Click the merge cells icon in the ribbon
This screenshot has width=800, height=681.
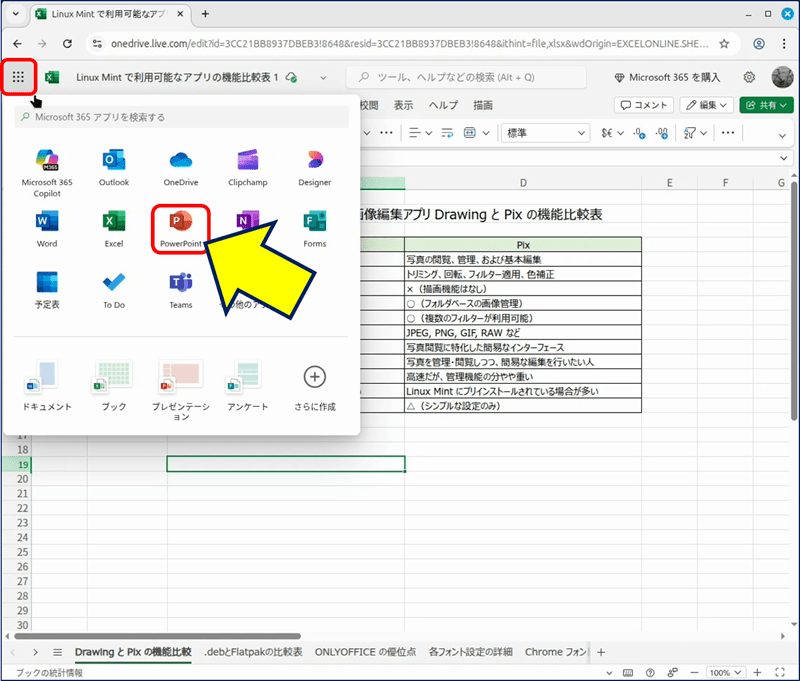click(x=469, y=133)
